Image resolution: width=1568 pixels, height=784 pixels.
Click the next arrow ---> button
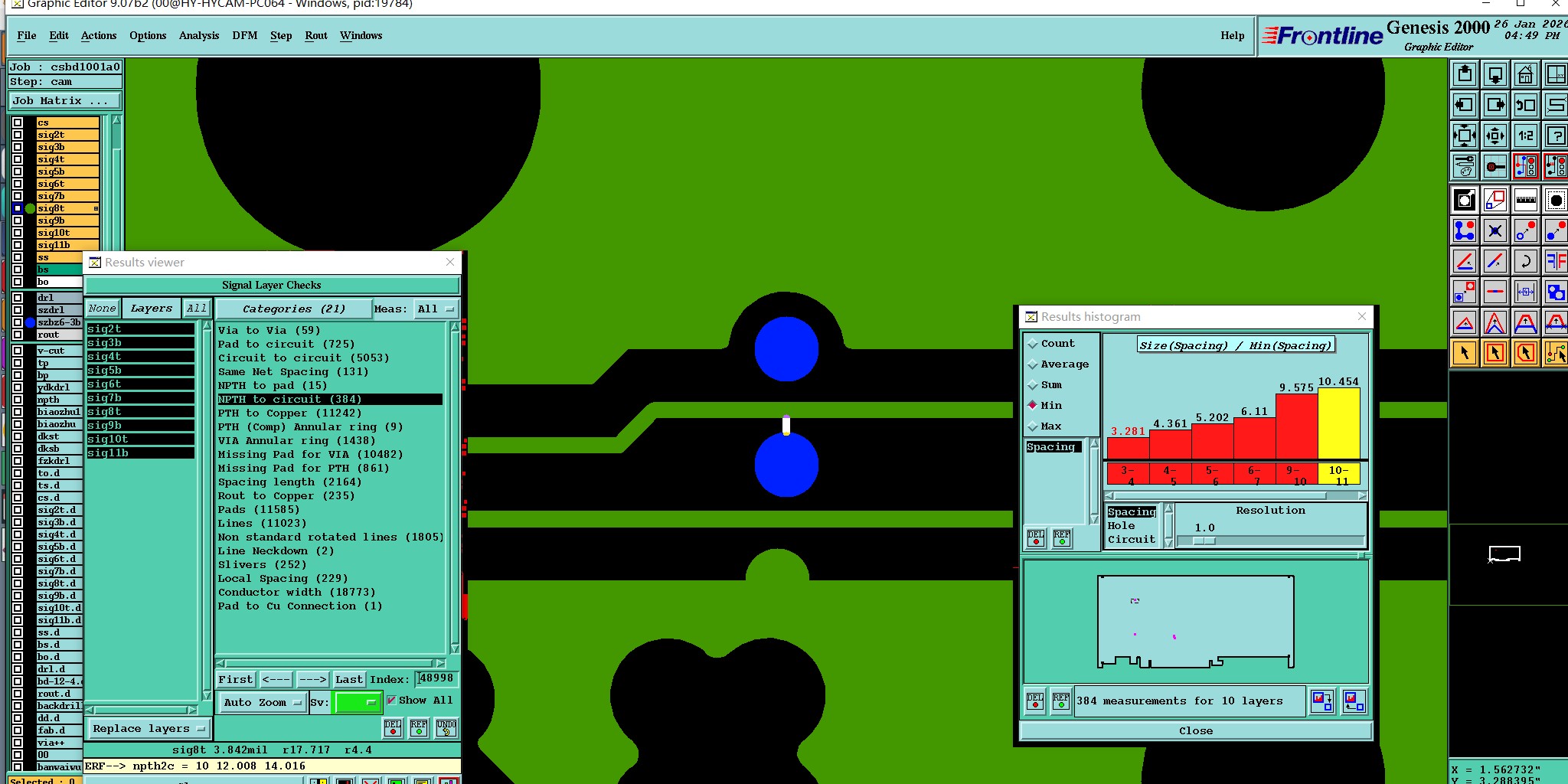coord(312,679)
